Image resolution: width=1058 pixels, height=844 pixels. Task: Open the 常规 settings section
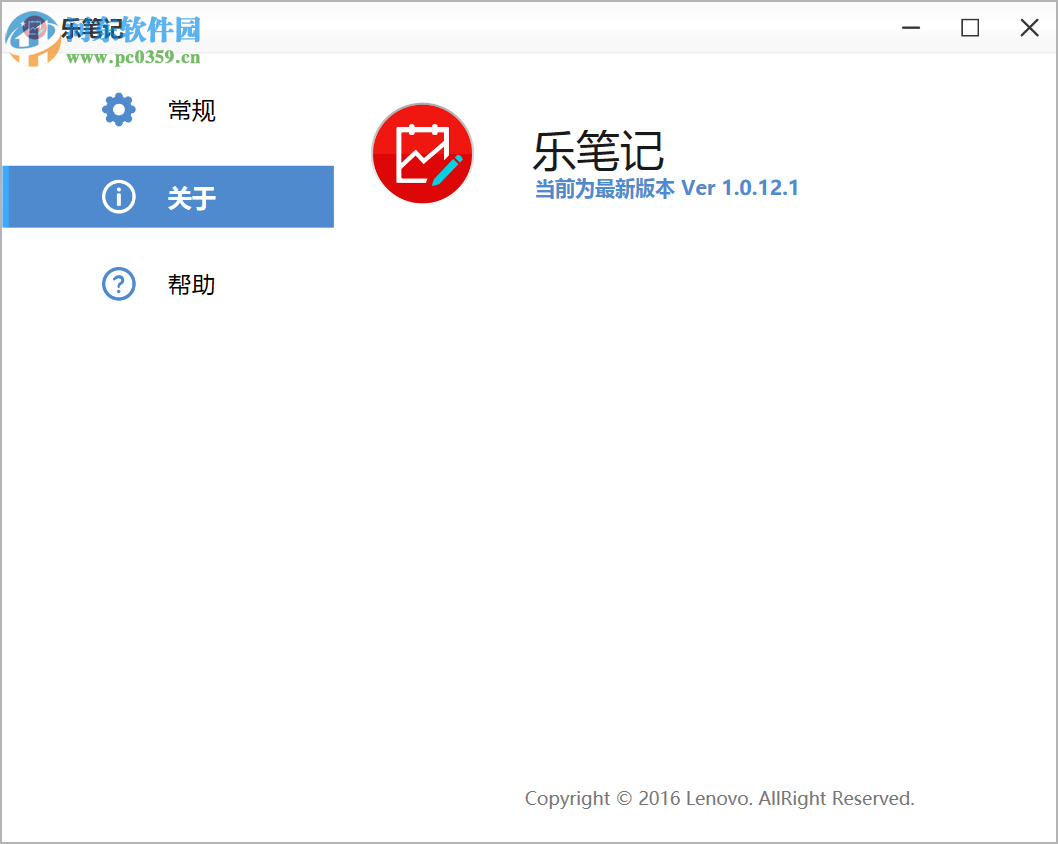192,110
